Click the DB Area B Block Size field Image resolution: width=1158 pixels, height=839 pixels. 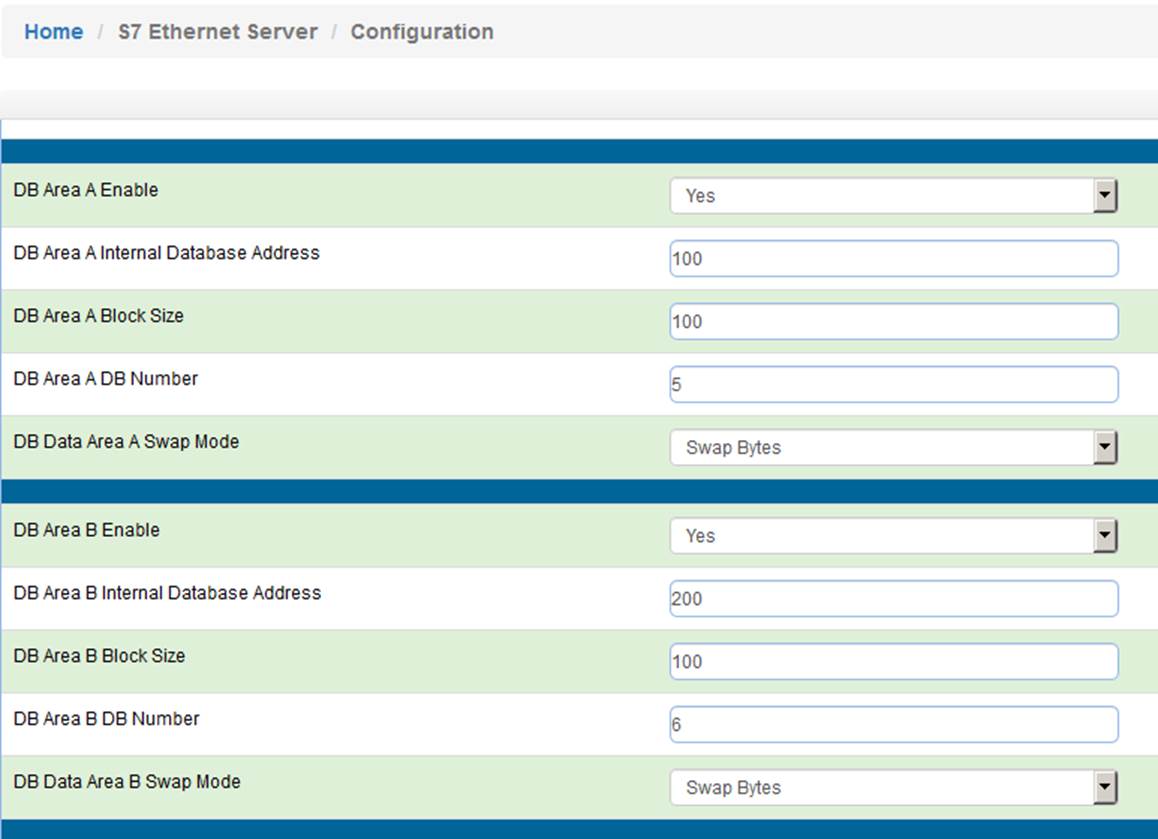coord(894,661)
